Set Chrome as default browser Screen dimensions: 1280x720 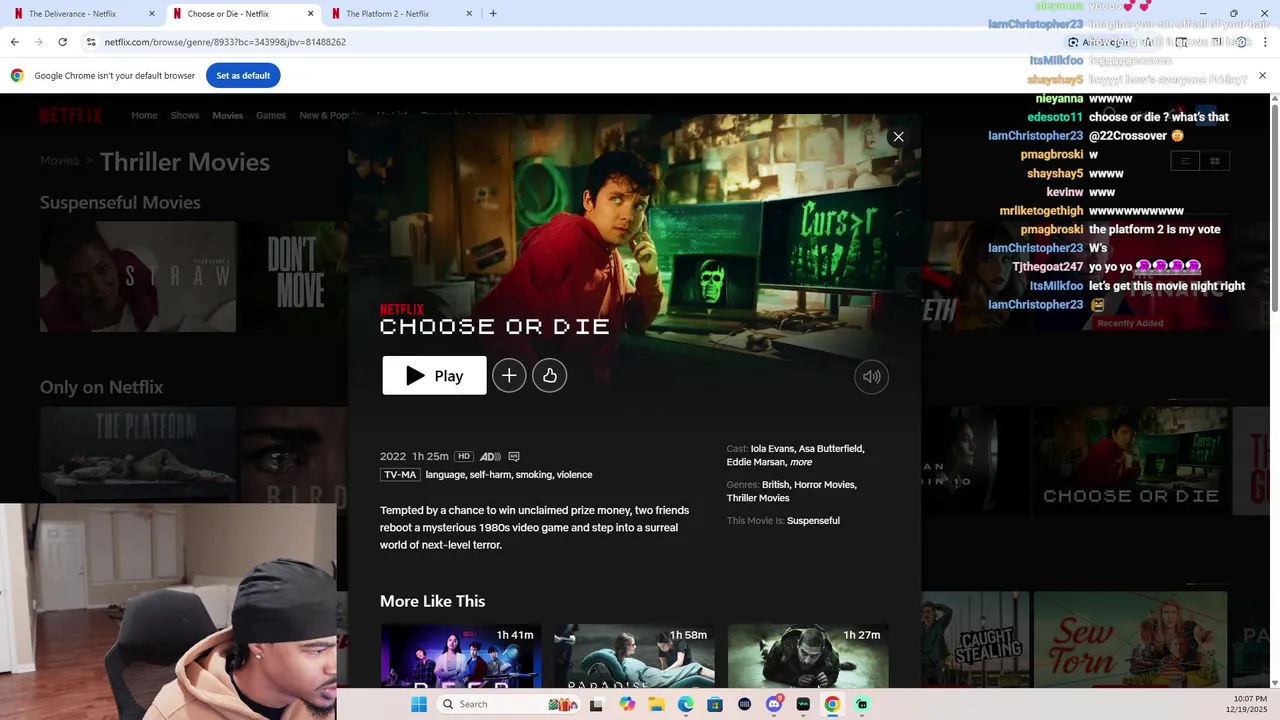pos(243,75)
